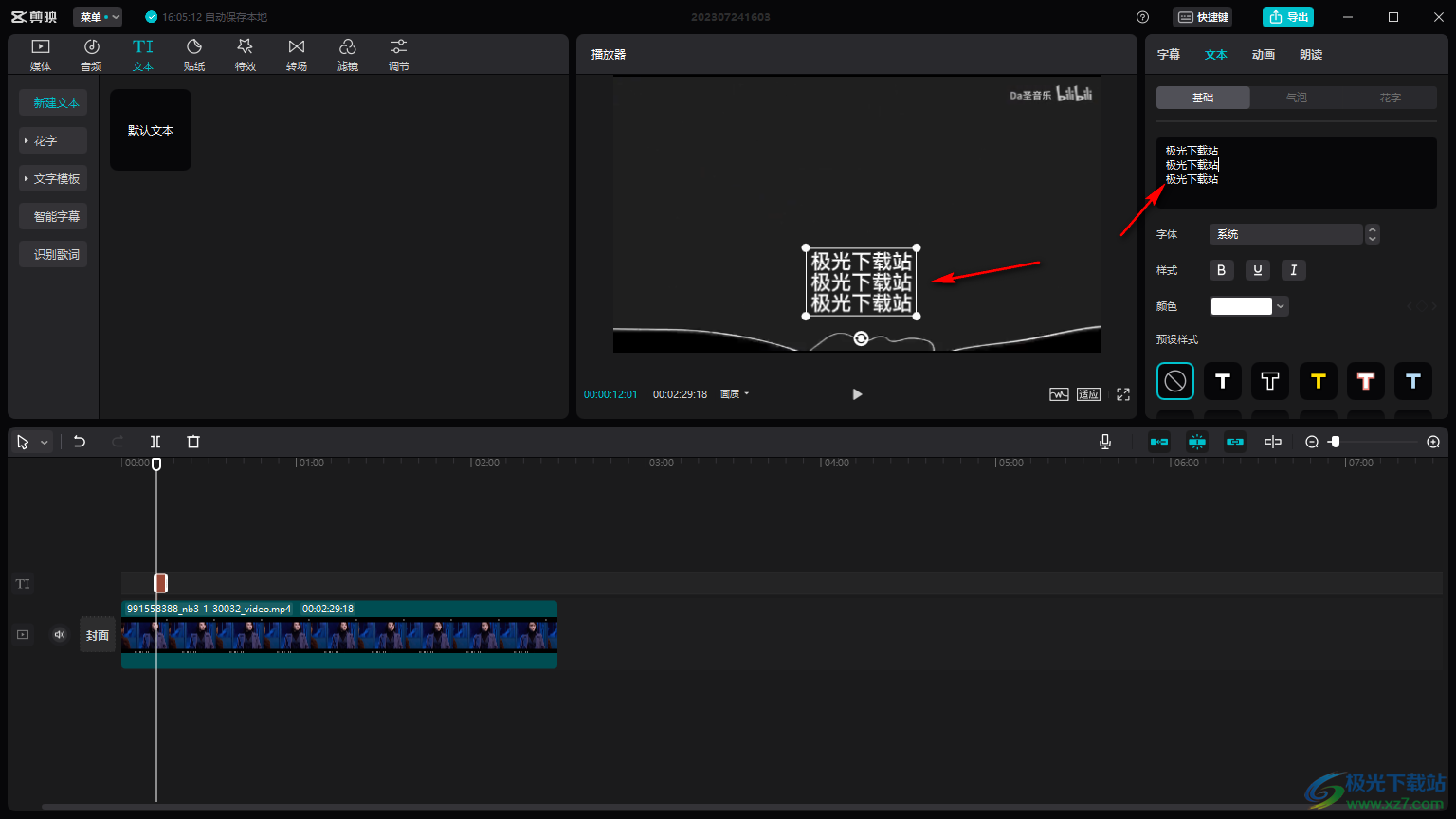Viewport: 1456px width, 819px height.
Task: Toggle the preview axis icon
Action: coord(1273,442)
